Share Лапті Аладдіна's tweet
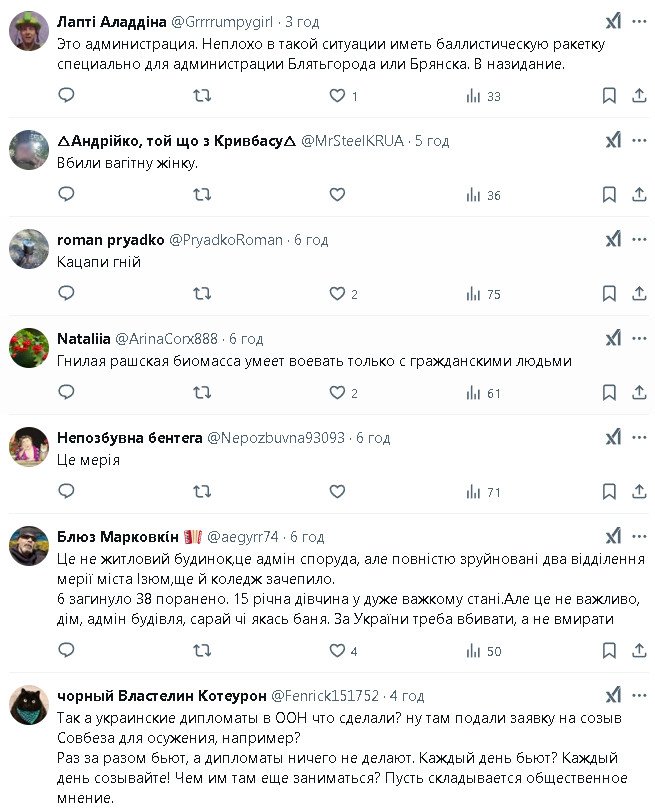655x809 pixels. [637, 96]
